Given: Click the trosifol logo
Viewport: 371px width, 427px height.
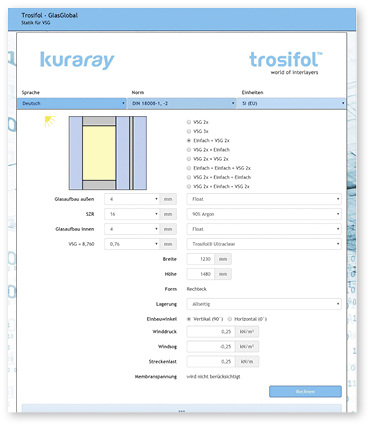Looking at the screenshot, I should (286, 63).
